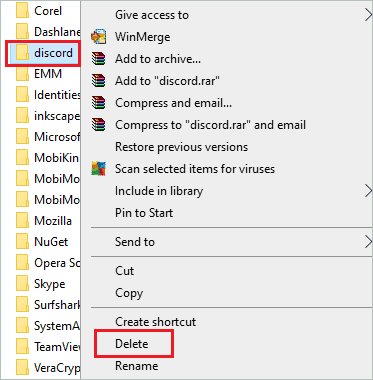Choose Scan selected items for viruses
The width and height of the screenshot is (373, 380).
(x=195, y=169)
